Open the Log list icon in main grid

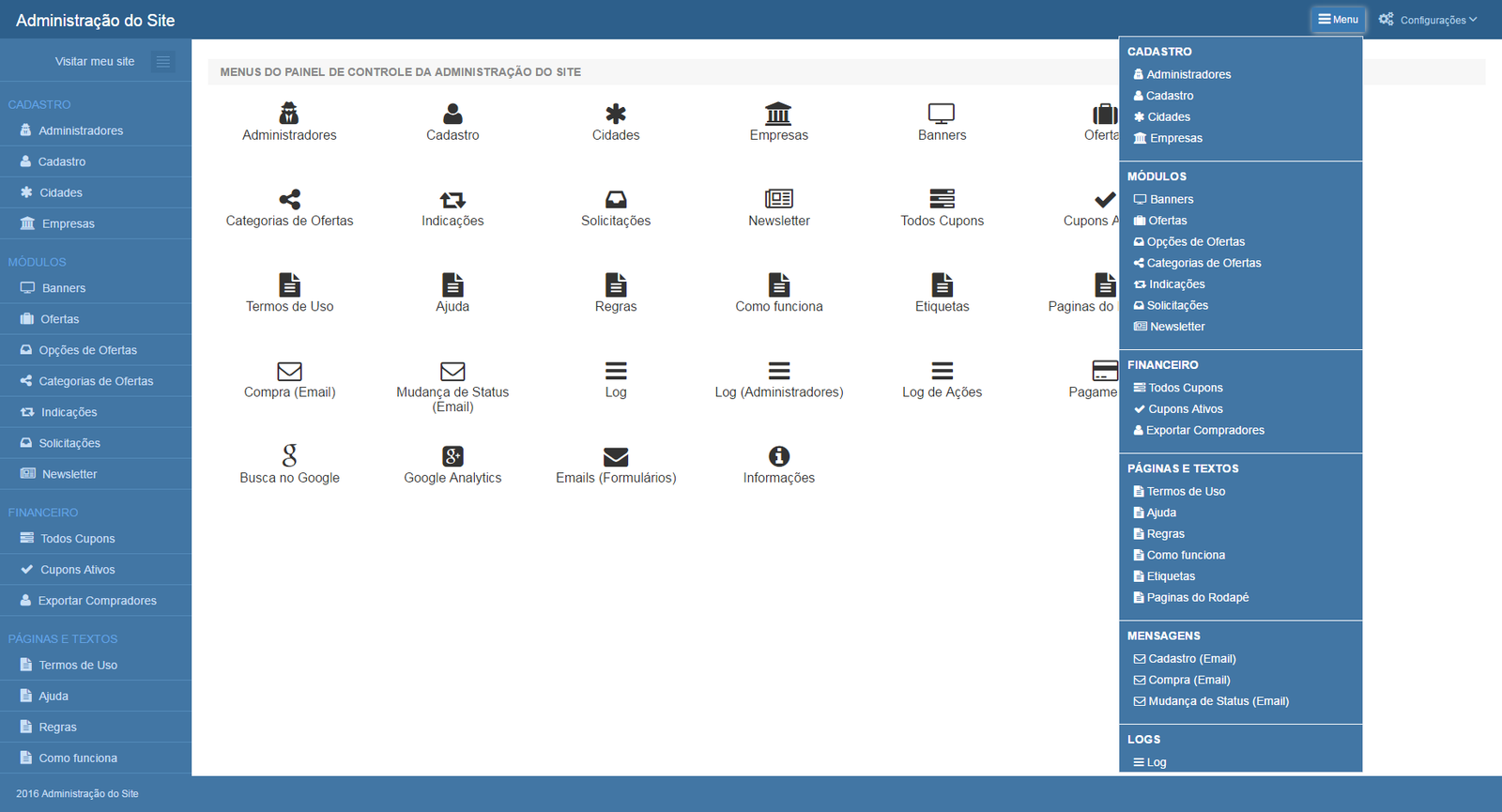(616, 371)
